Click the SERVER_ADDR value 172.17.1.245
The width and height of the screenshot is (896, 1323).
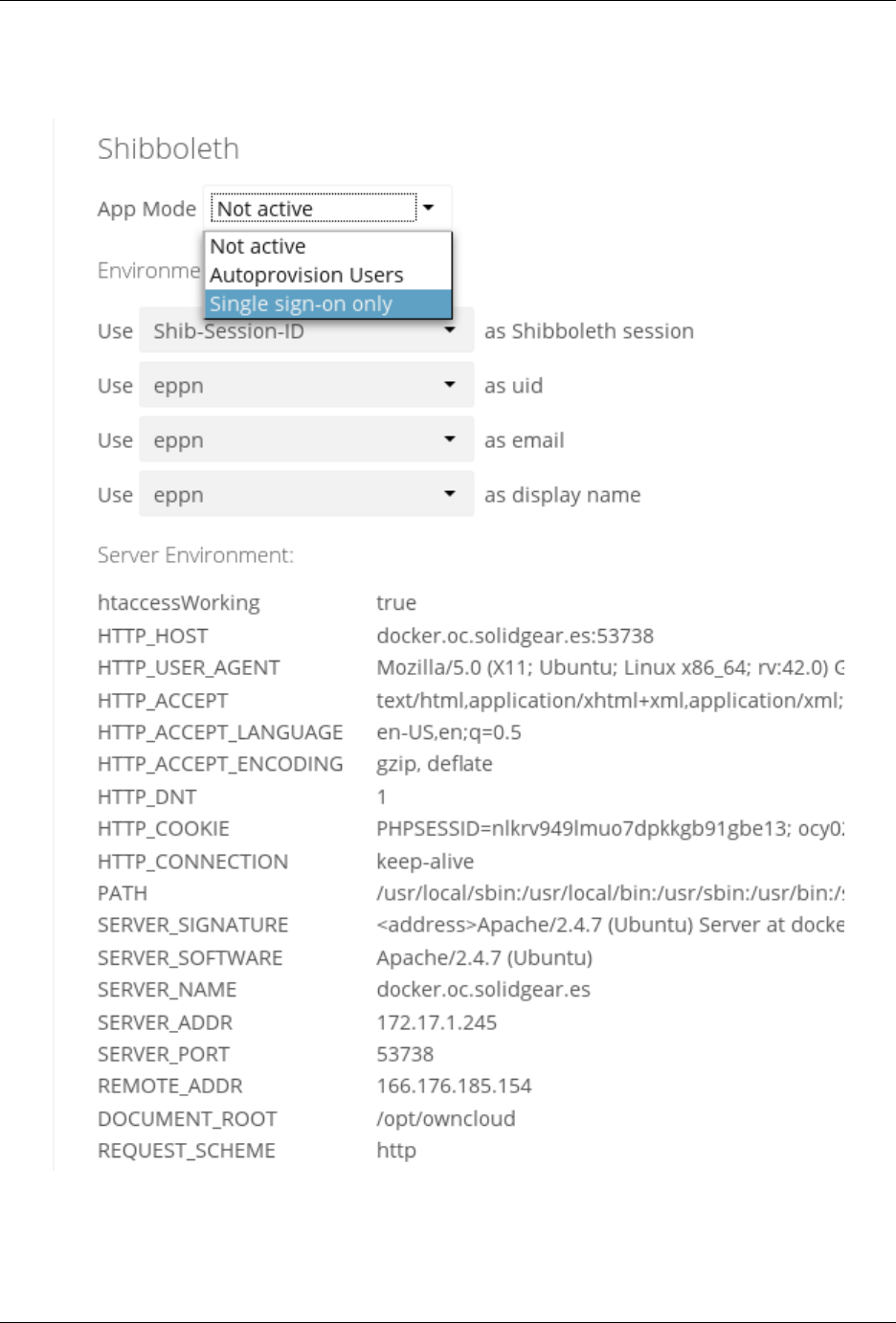(x=437, y=1022)
